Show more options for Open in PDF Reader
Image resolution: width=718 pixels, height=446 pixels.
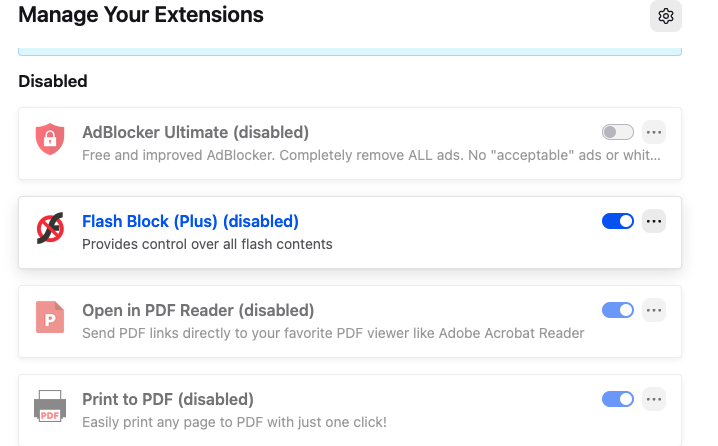654,310
